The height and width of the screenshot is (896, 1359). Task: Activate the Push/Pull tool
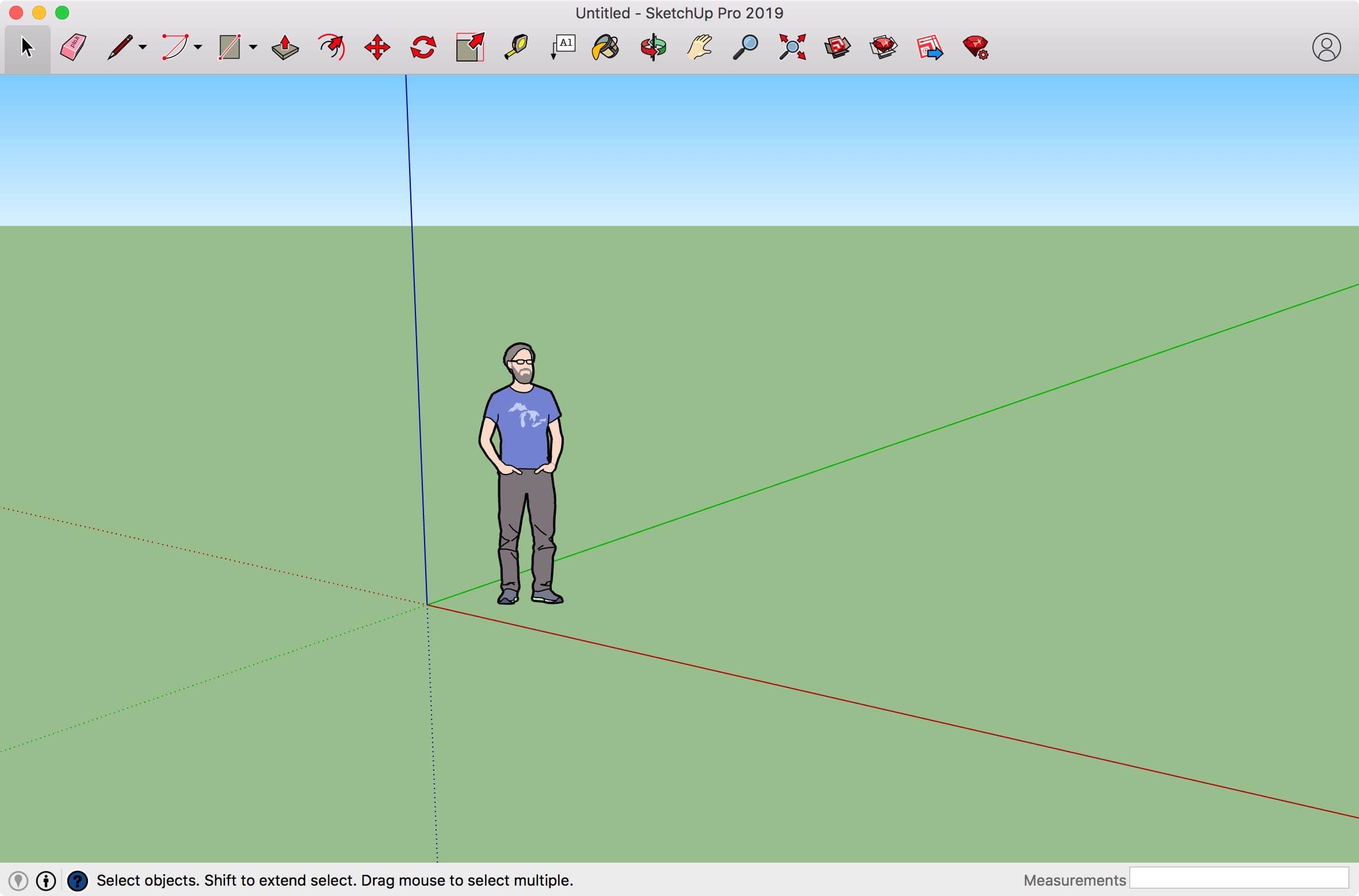285,47
